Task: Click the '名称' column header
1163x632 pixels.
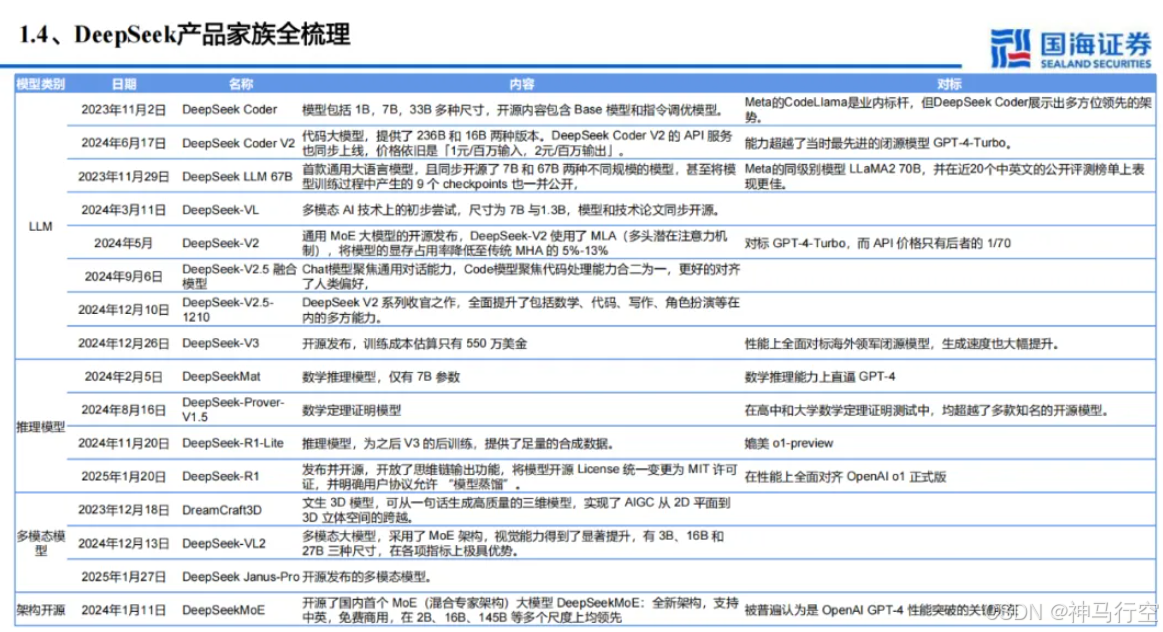Action: pos(240,84)
